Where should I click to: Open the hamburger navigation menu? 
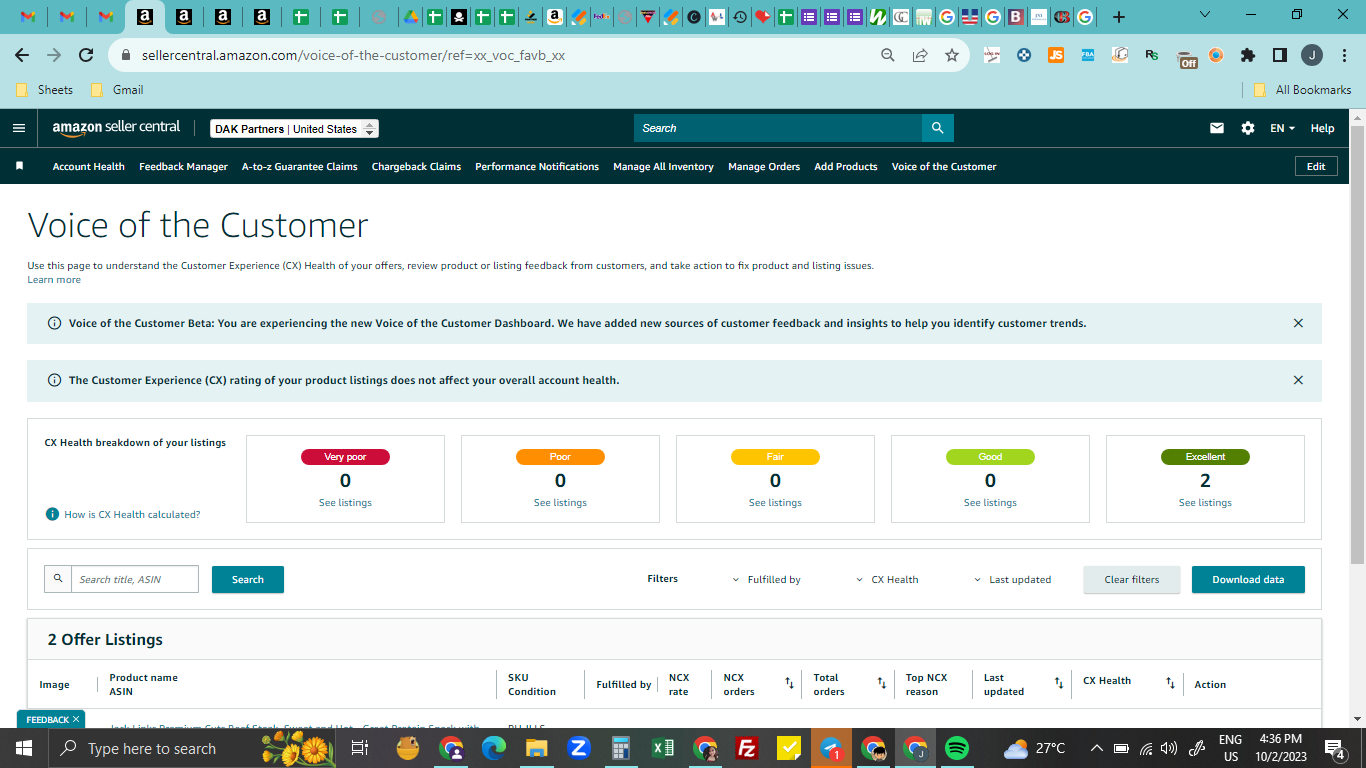(18, 128)
